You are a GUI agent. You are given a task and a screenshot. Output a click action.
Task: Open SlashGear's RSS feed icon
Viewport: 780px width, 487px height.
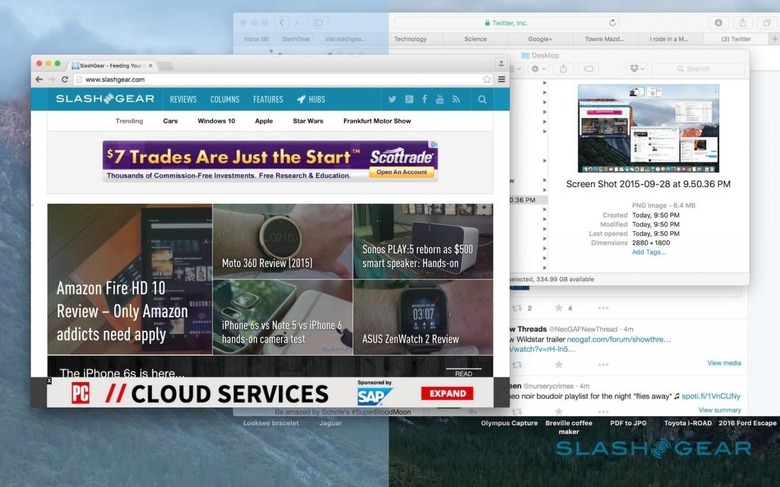tap(456, 99)
